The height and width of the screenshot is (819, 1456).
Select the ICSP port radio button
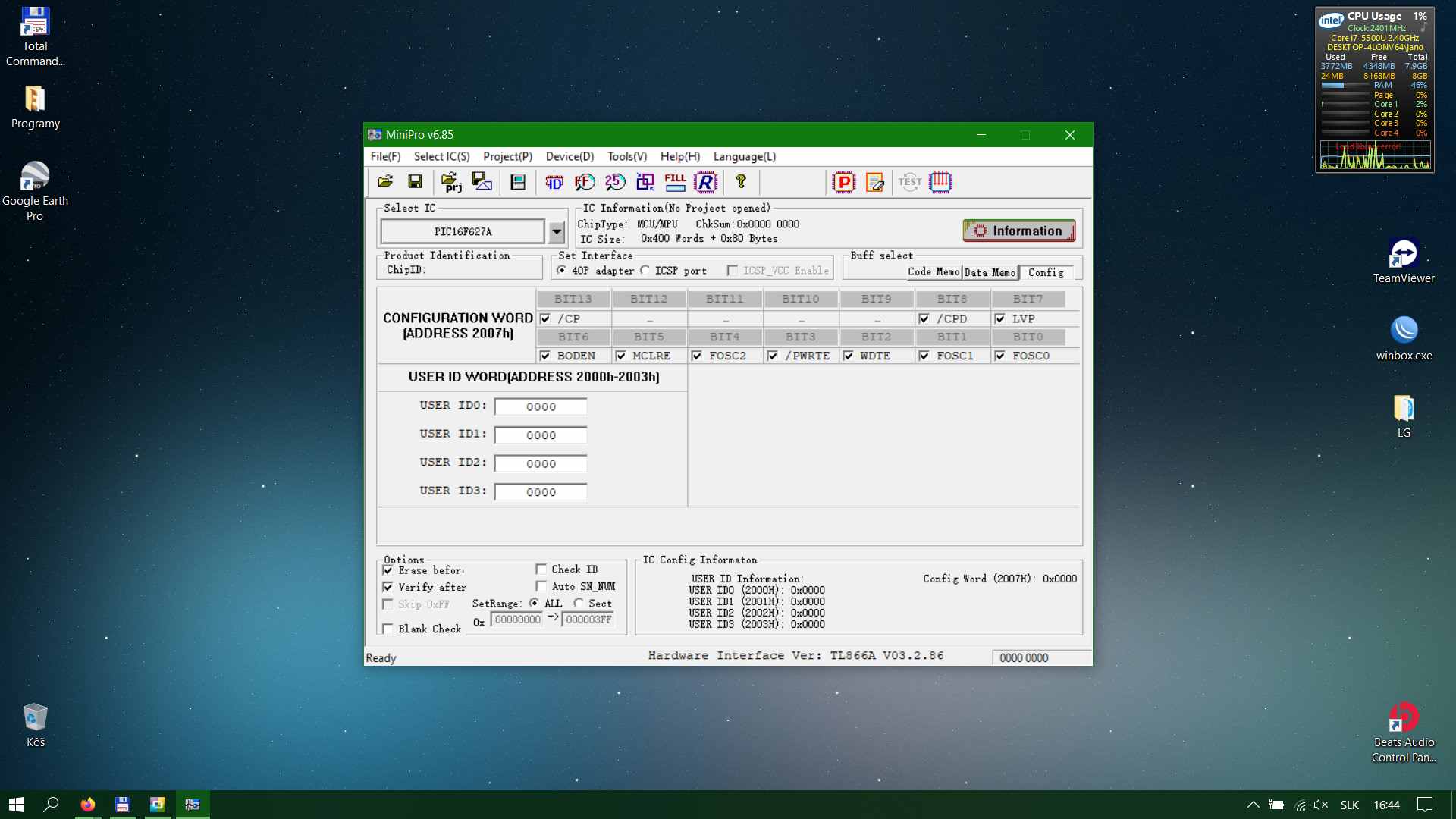point(645,271)
